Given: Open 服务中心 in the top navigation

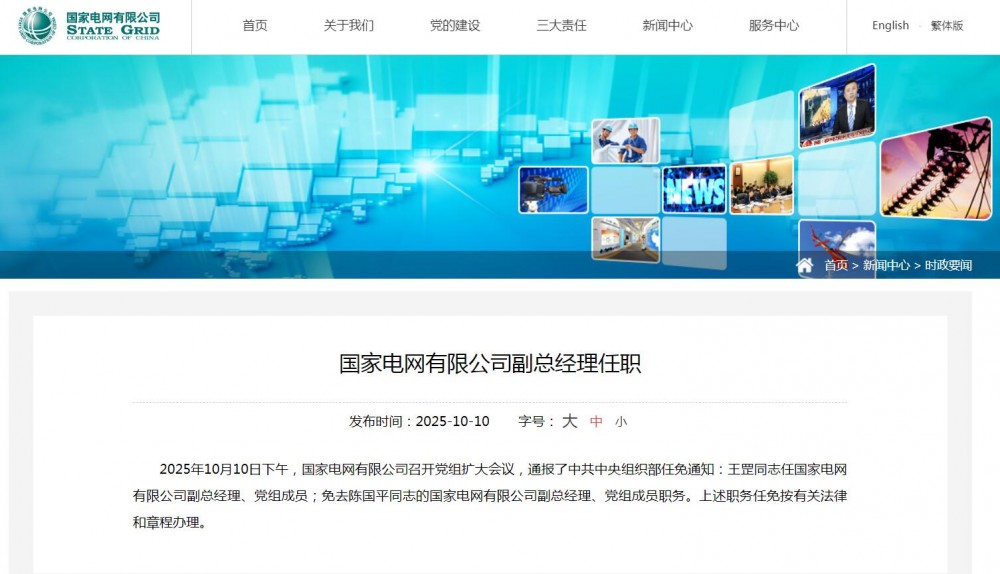Looking at the screenshot, I should click(774, 26).
